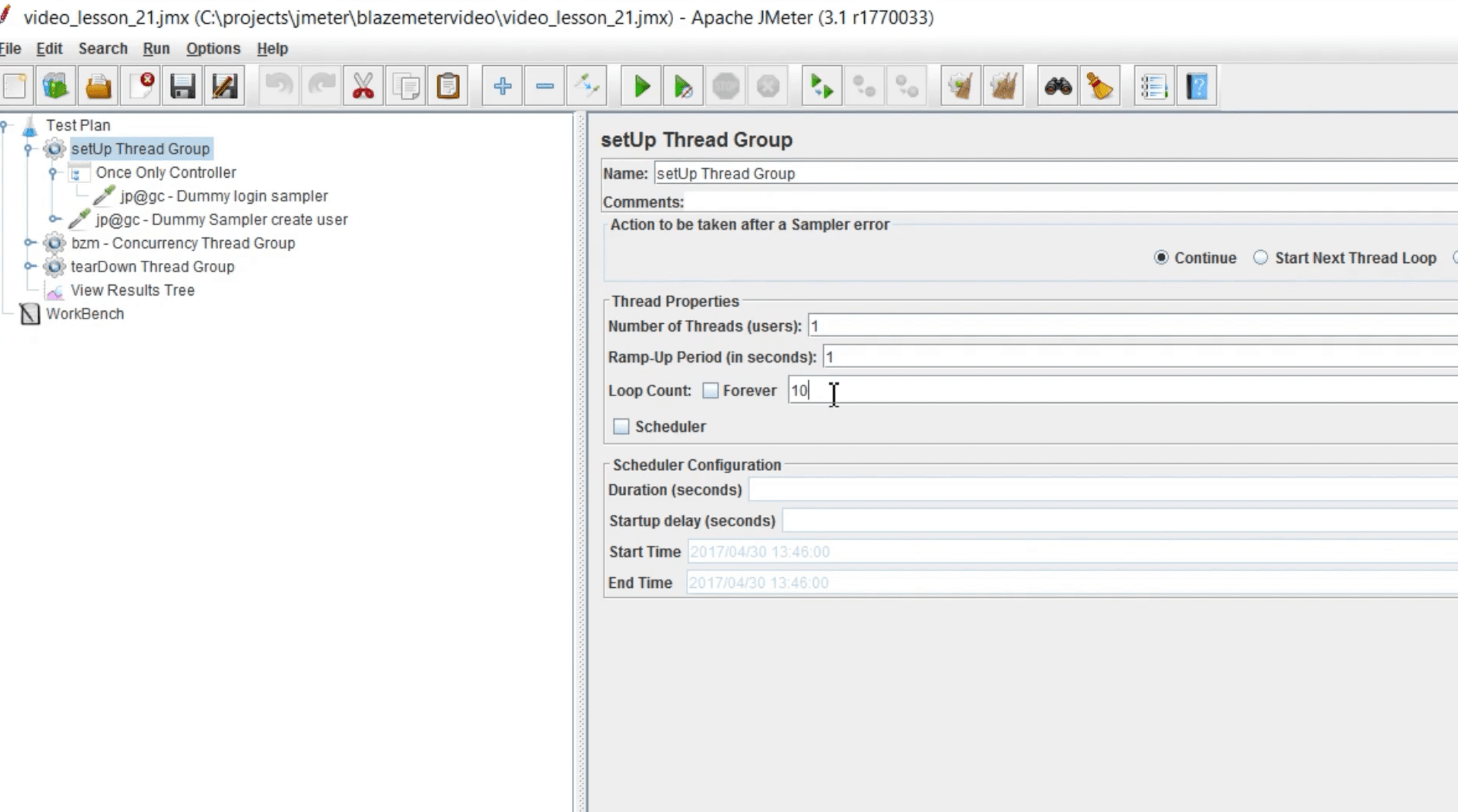Image resolution: width=1458 pixels, height=812 pixels.
Task: Click the Clear All broom icon
Action: (x=1003, y=87)
